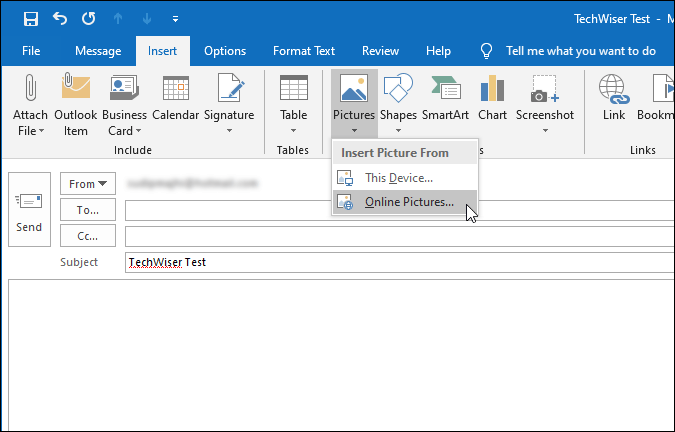Click the SmartArt icon

pyautogui.click(x=445, y=92)
